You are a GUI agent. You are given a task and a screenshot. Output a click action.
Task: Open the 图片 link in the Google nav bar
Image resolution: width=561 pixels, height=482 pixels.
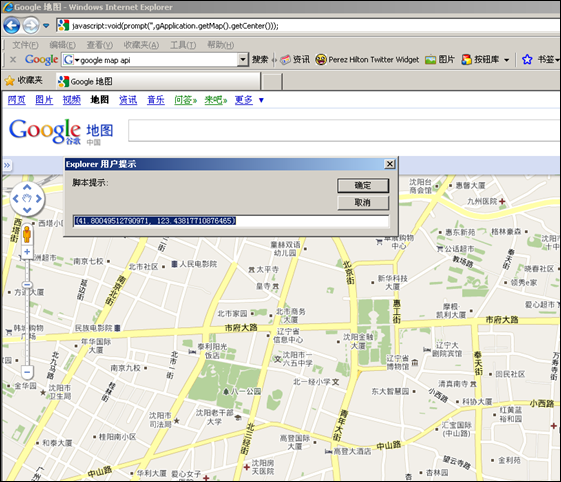pos(44,100)
